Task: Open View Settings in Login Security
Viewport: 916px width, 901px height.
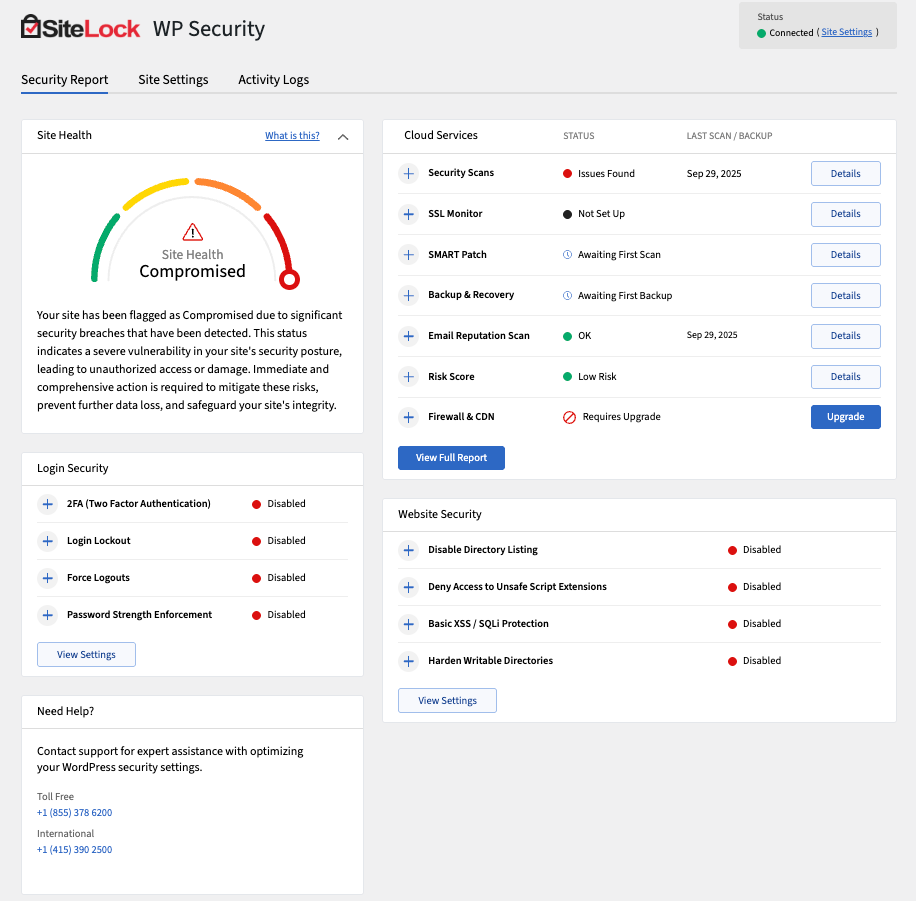Action: tap(86, 654)
